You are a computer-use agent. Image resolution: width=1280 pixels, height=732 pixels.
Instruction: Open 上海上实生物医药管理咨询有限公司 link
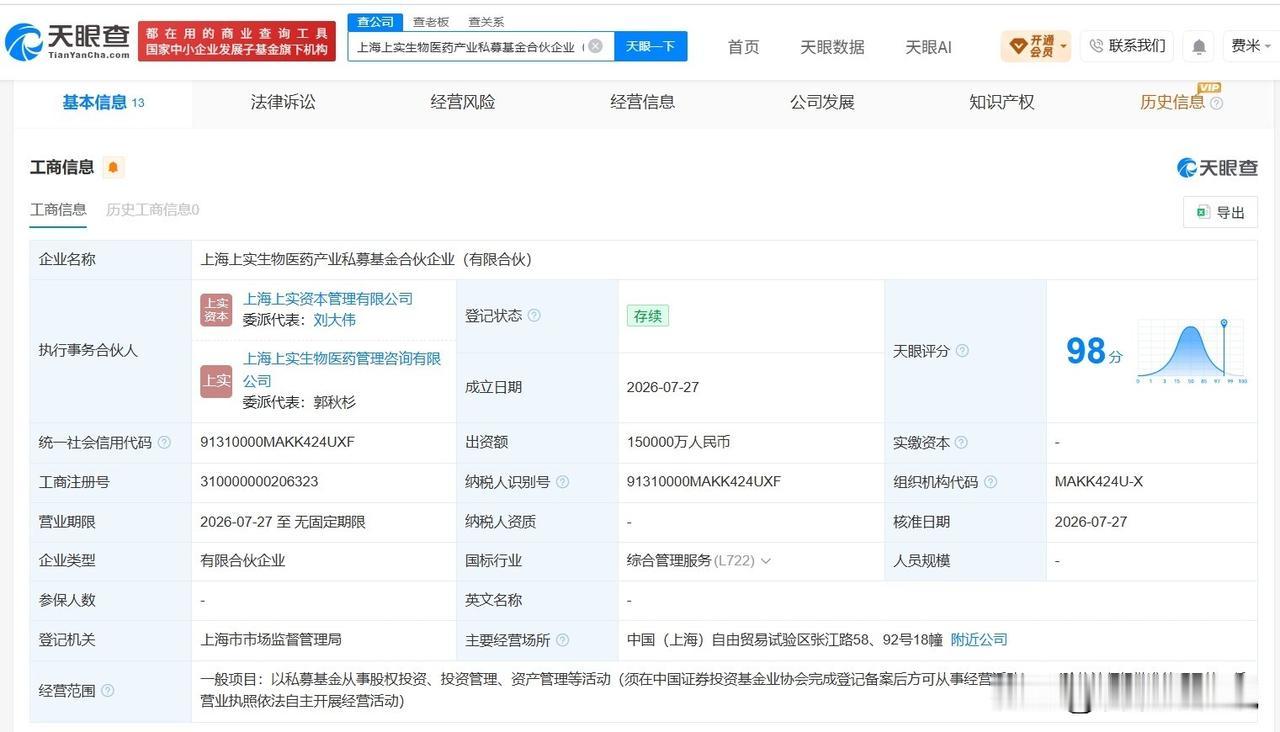[x=342, y=369]
